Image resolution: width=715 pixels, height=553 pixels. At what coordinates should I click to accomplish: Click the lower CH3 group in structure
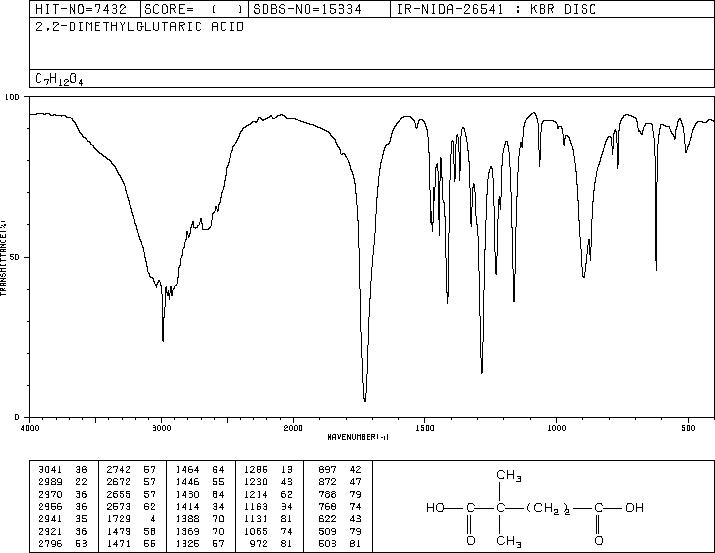pos(509,542)
